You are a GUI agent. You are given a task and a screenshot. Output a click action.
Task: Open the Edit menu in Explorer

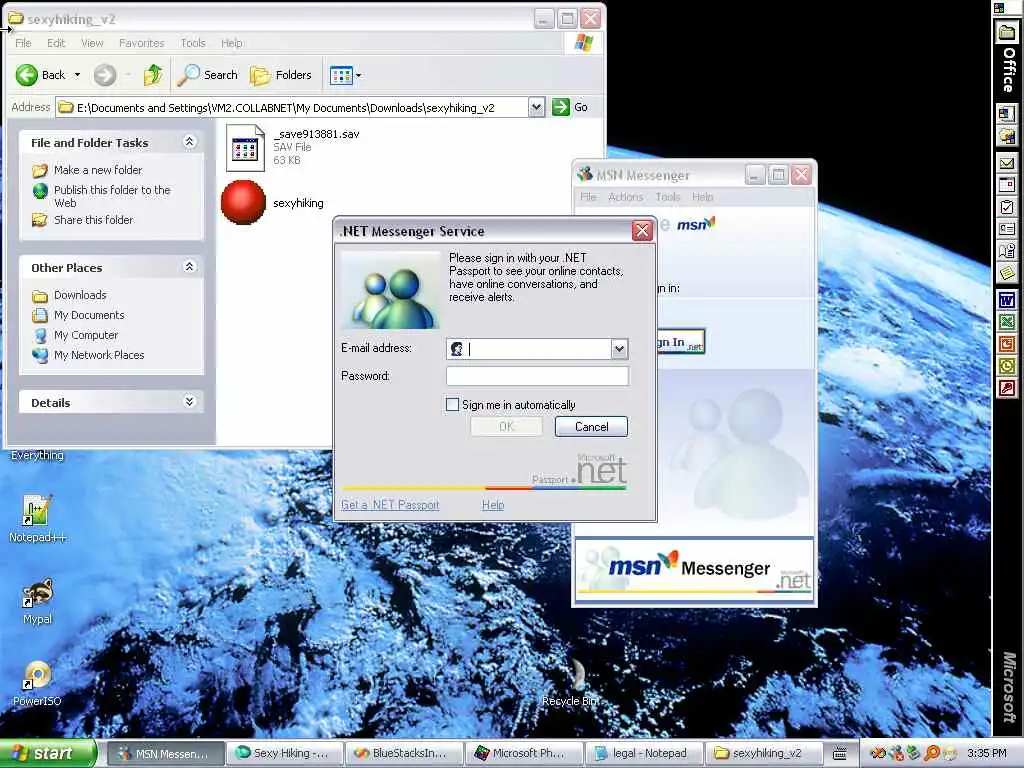(56, 43)
